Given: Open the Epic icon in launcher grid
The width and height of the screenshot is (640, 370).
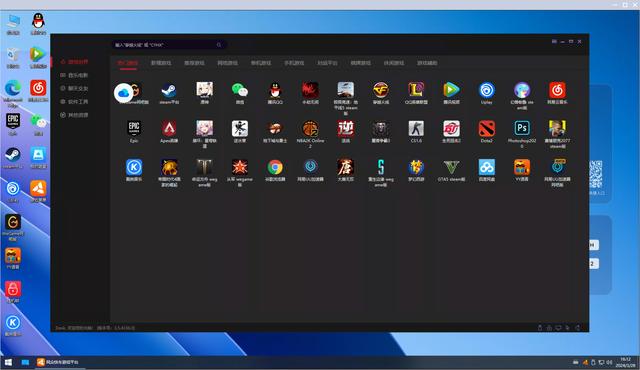Looking at the screenshot, I should [x=134, y=129].
